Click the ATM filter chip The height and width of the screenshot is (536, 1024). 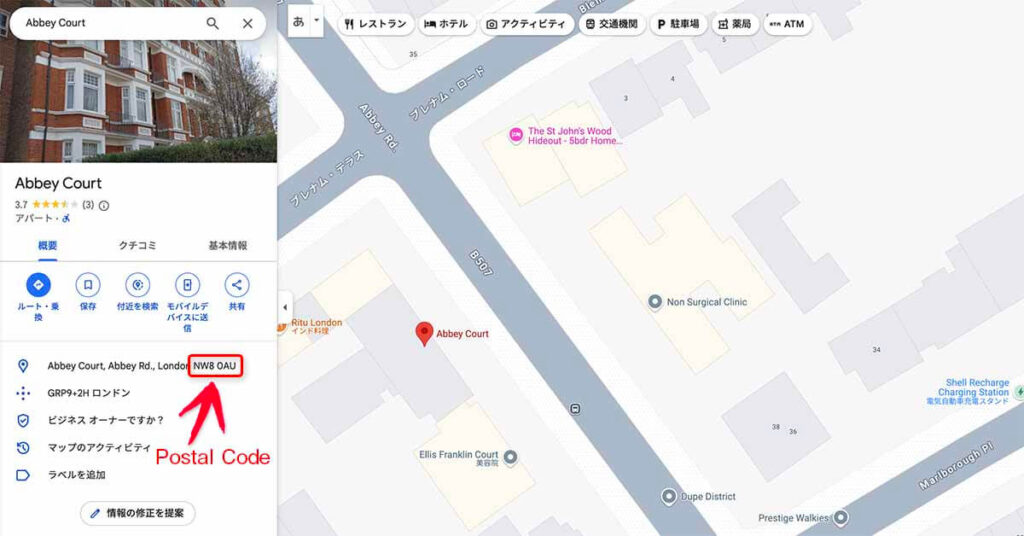(x=787, y=24)
